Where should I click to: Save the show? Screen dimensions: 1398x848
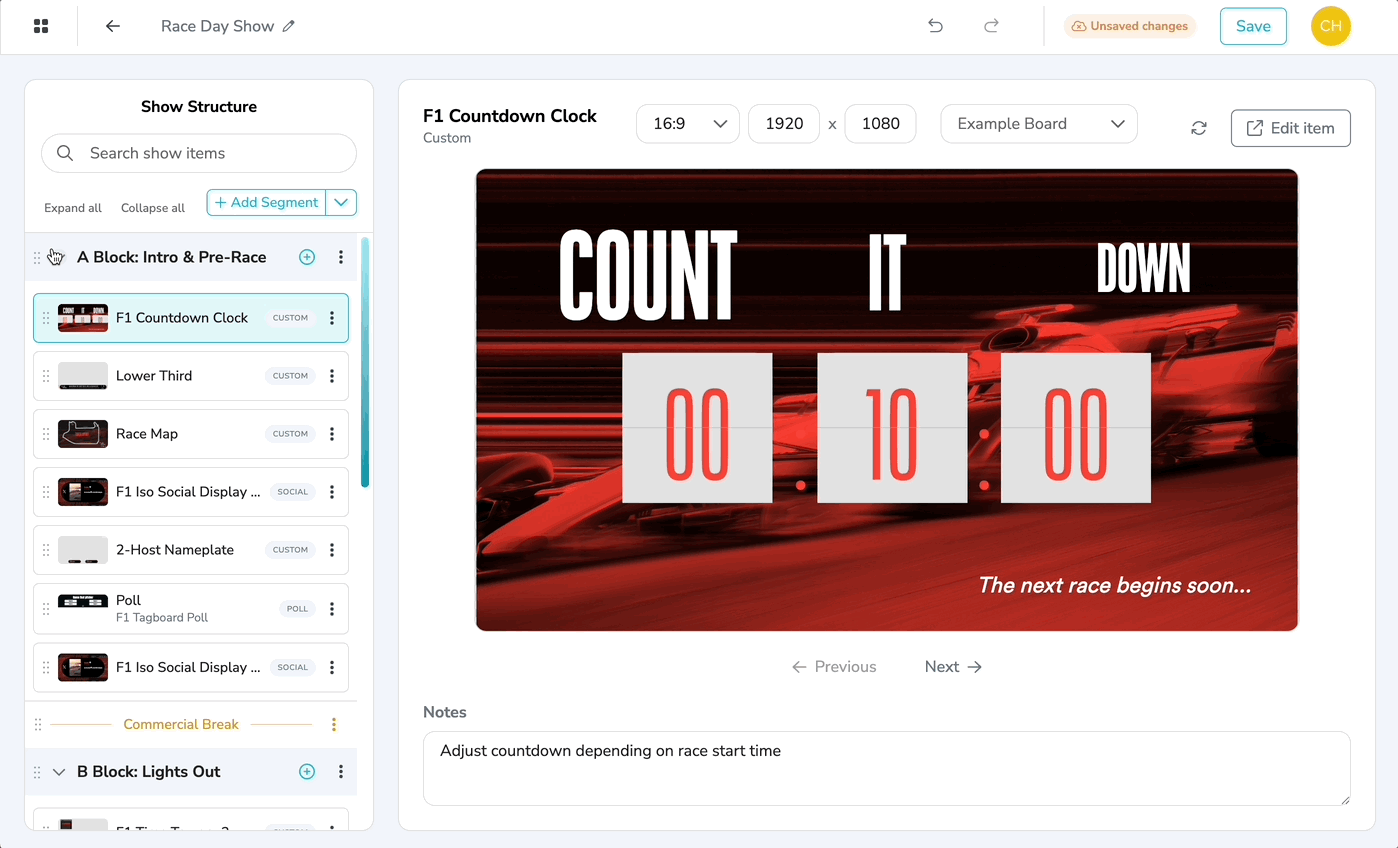click(1253, 26)
